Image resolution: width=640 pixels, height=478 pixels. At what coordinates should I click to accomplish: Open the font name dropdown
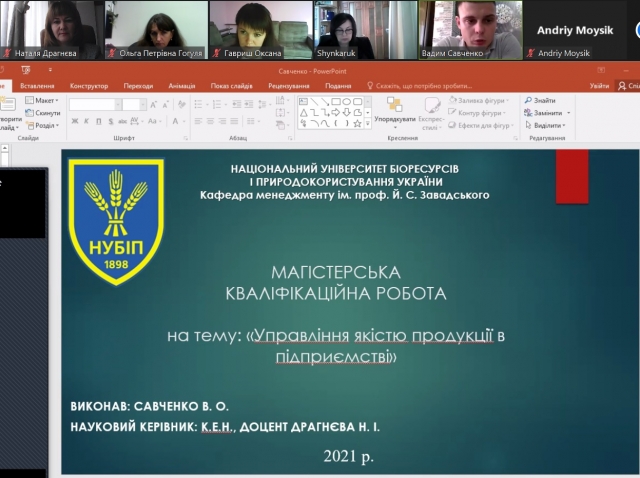[x=118, y=105]
